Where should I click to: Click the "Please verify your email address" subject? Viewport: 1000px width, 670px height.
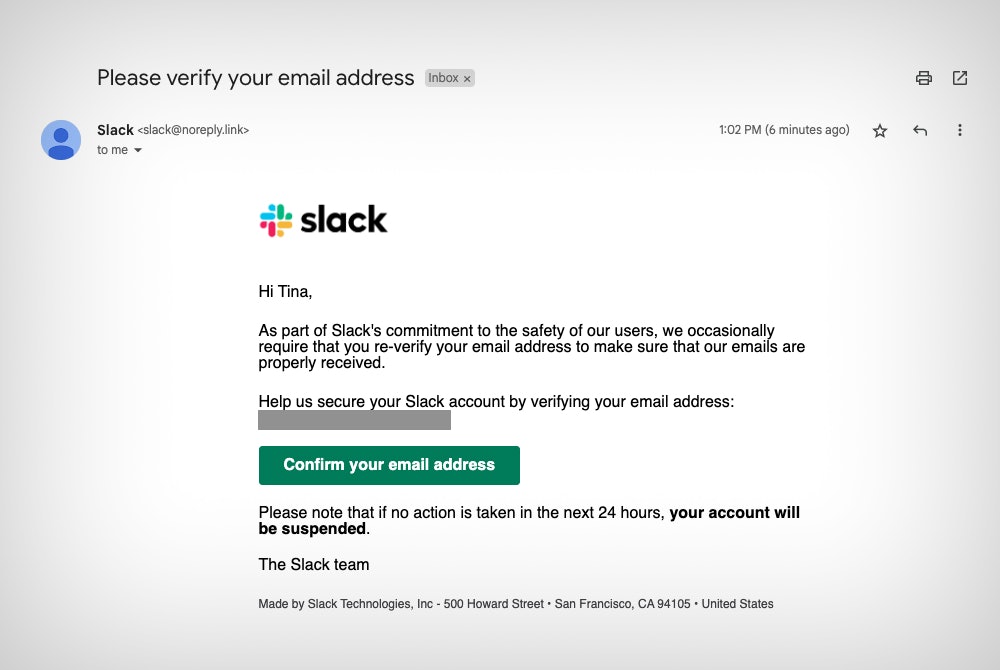[255, 77]
